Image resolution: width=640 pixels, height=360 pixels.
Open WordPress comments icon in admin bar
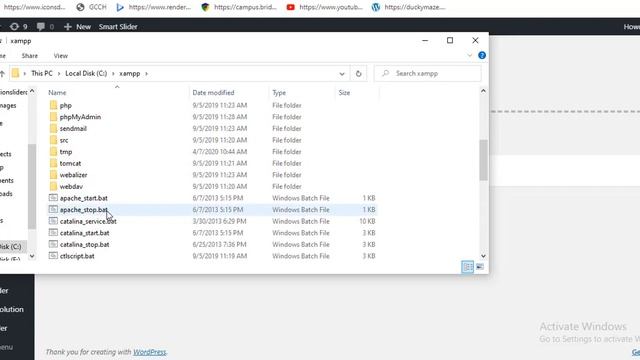(x=40, y=27)
